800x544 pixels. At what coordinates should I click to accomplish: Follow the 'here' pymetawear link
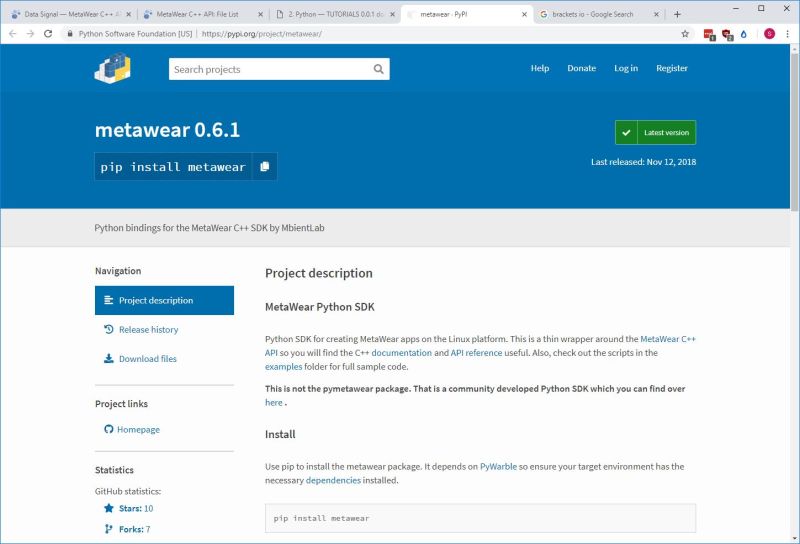click(x=273, y=402)
